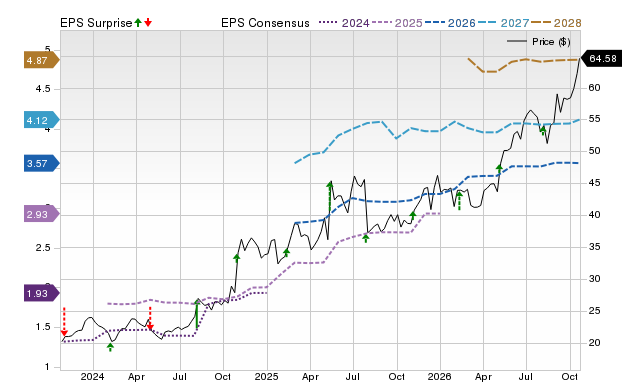Click the 4.5 label on EPS axis
This screenshot has width=640, height=382.
(43, 89)
